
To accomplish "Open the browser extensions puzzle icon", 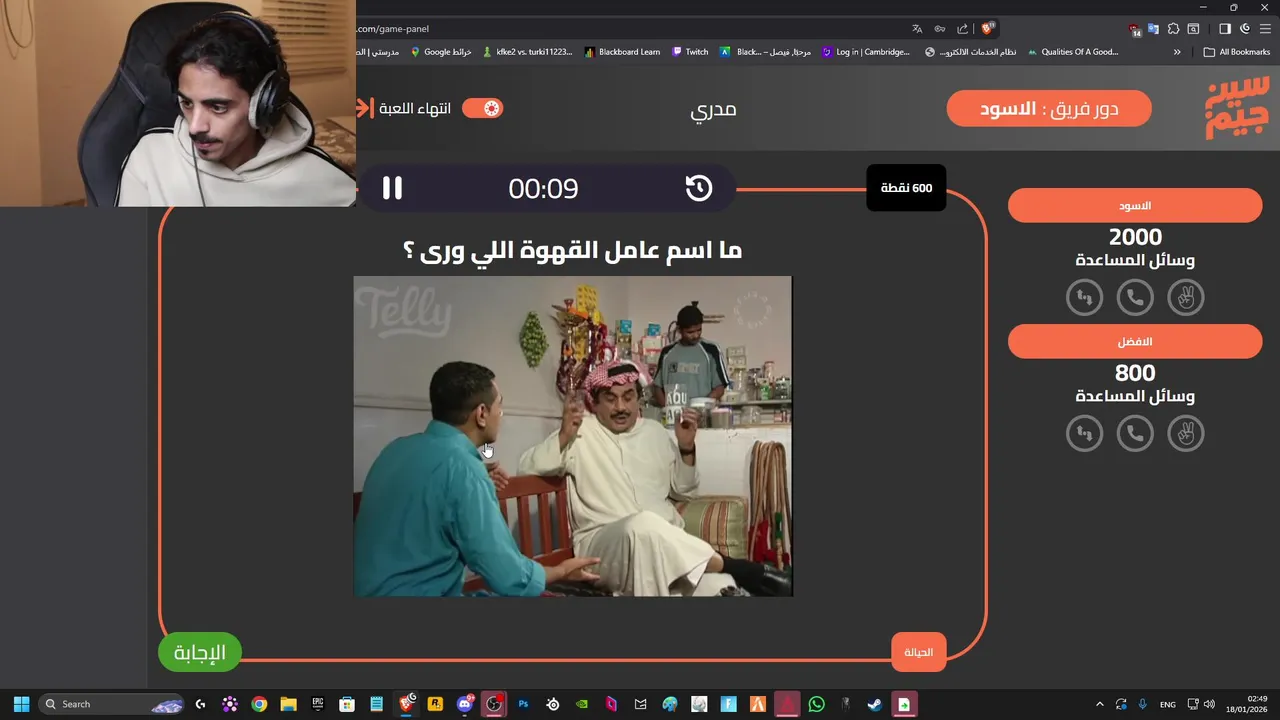I will point(1174,29).
